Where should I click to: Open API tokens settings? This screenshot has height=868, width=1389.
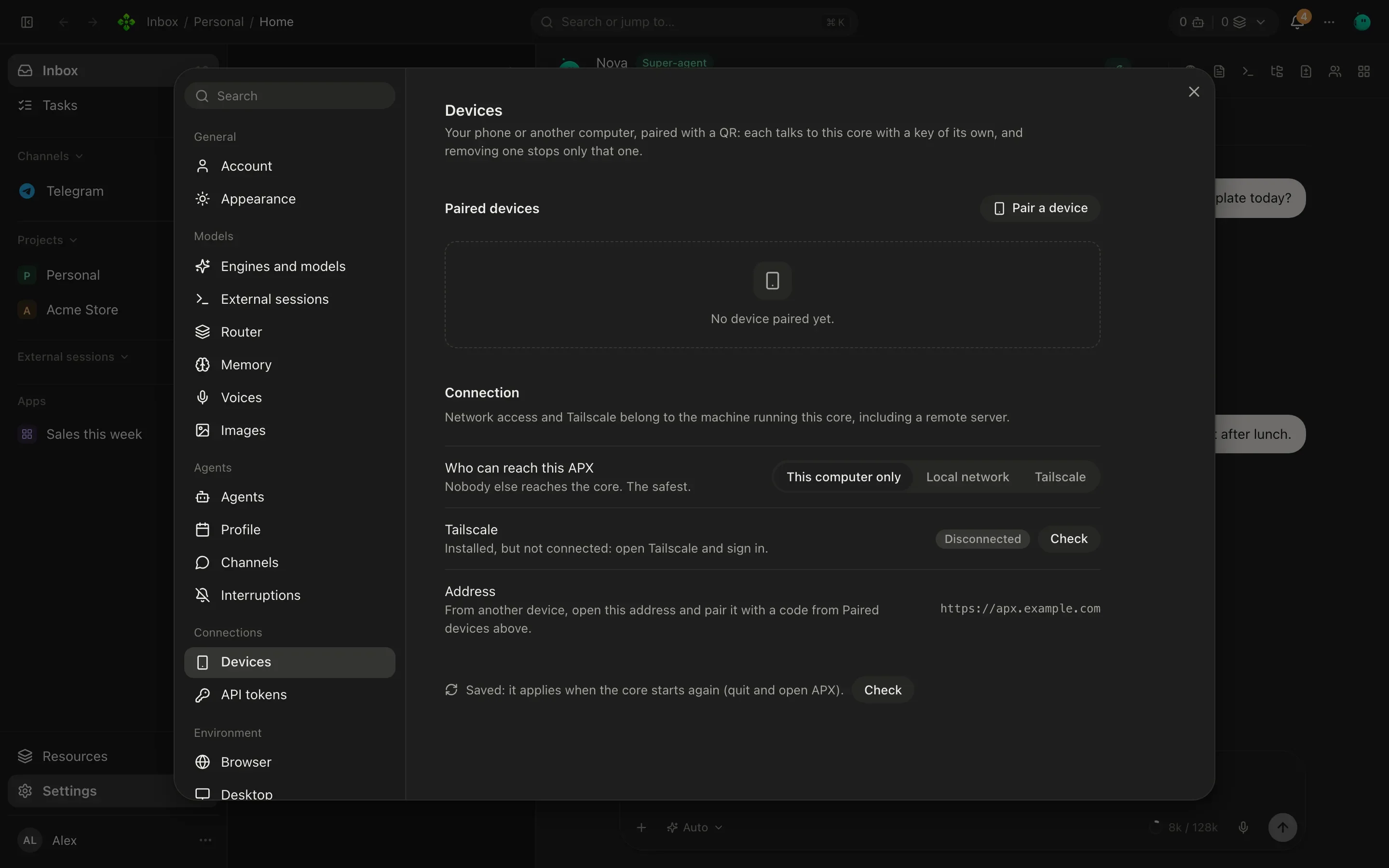[x=289, y=694]
